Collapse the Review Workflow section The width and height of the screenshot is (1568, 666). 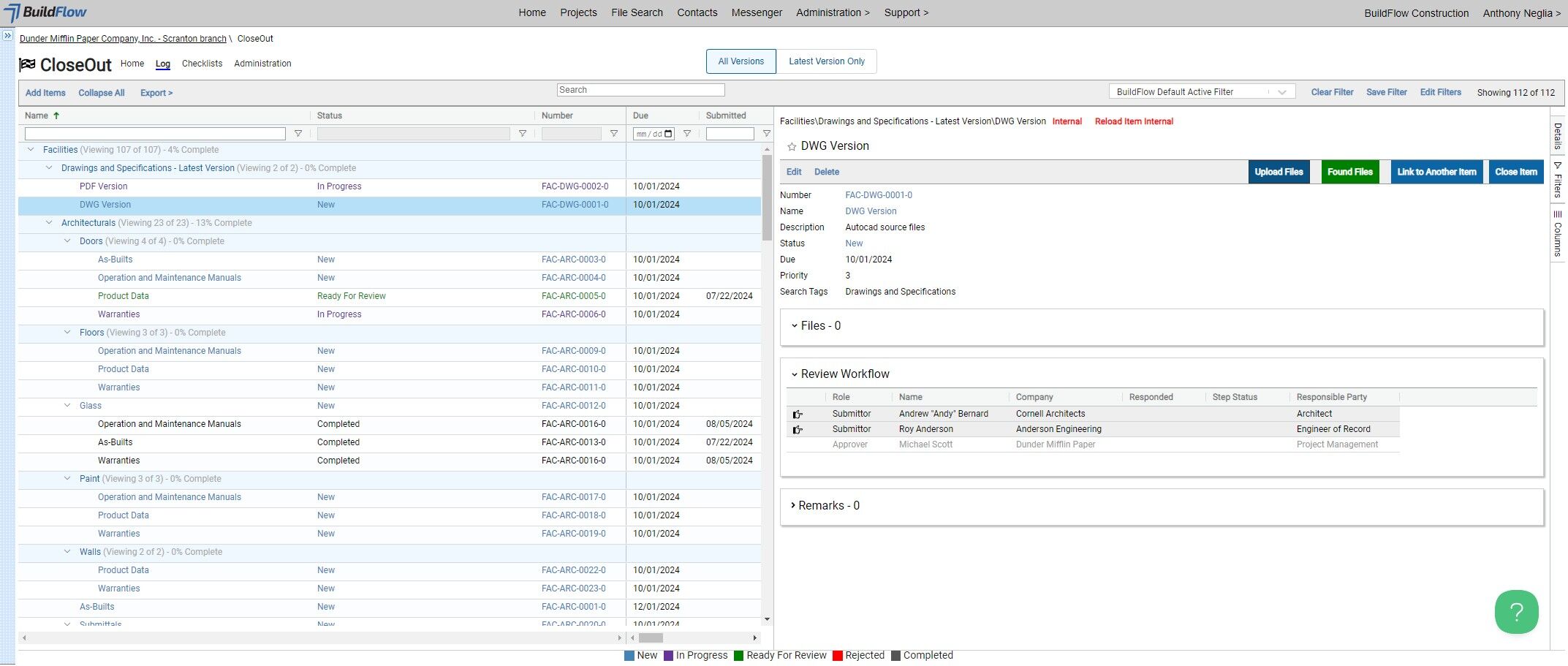tap(795, 374)
